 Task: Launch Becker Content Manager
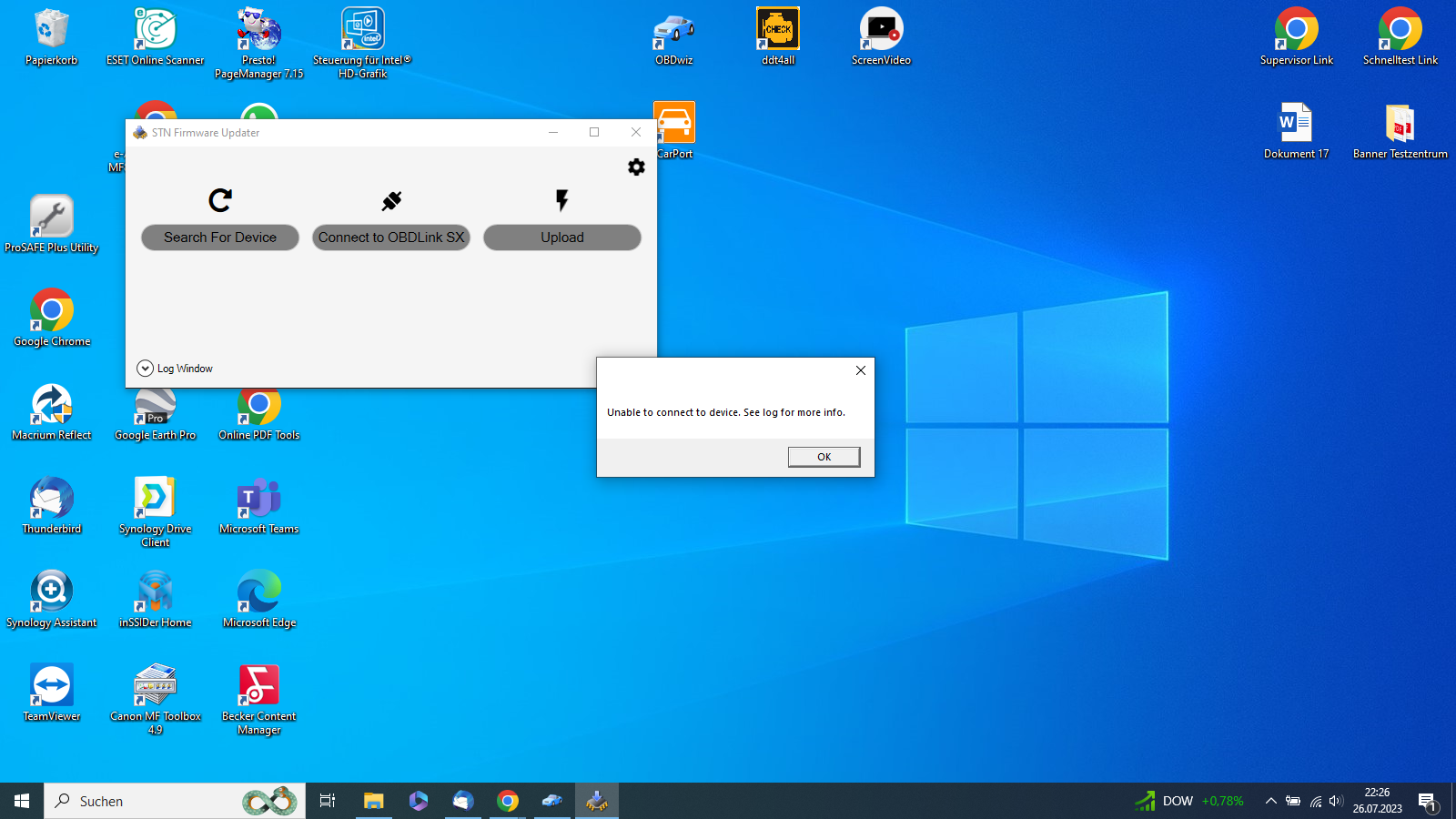[258, 682]
